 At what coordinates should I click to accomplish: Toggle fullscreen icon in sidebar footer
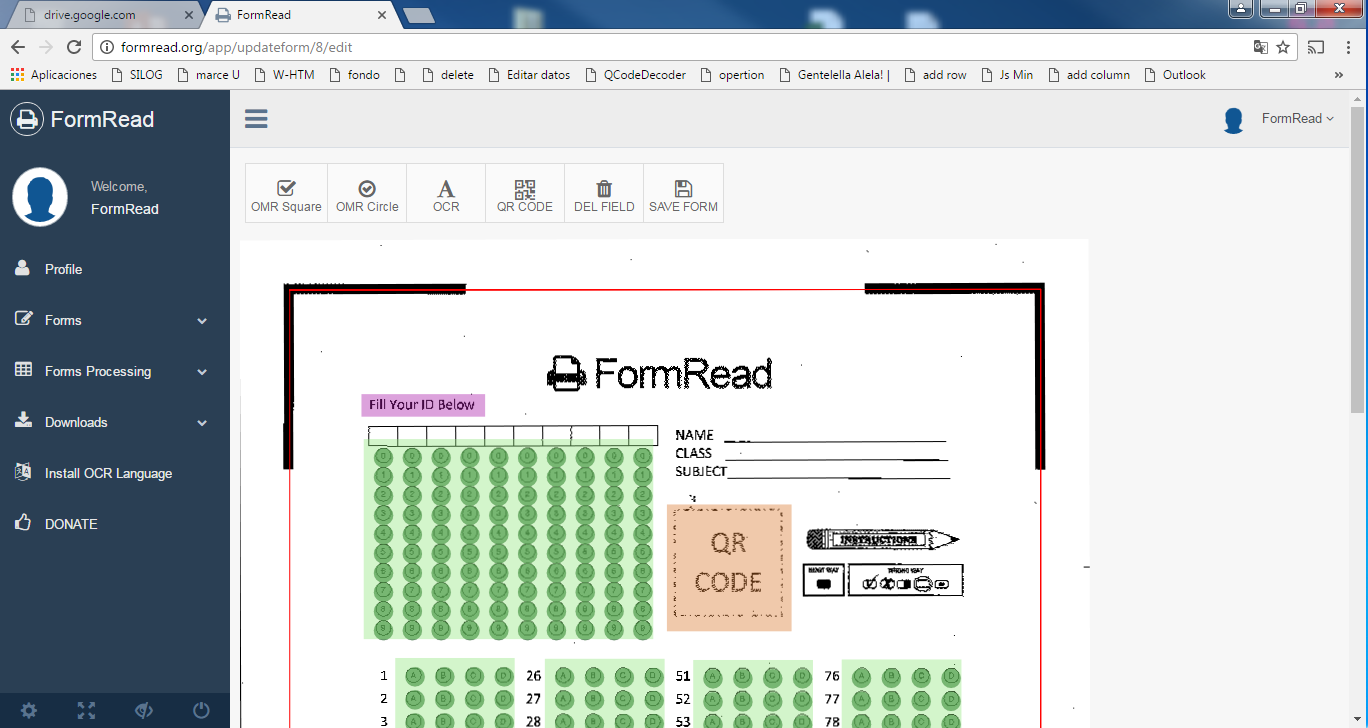point(87,711)
